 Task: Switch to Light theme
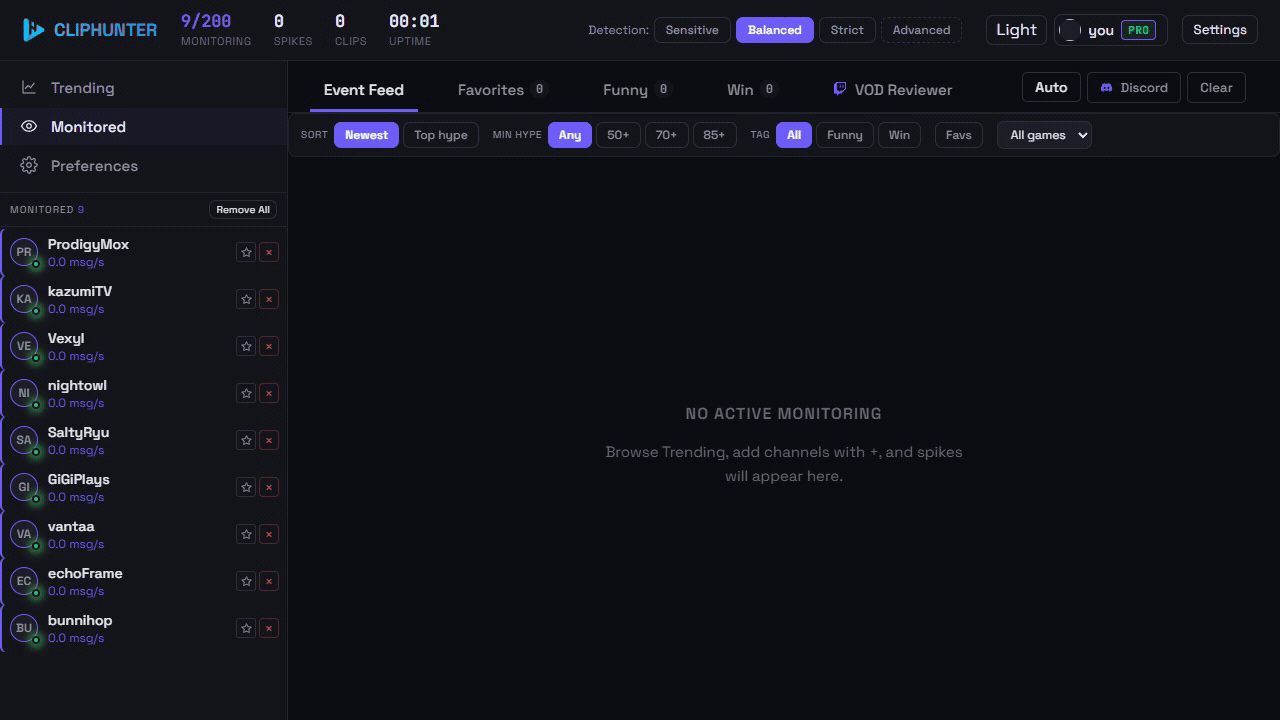click(1016, 30)
